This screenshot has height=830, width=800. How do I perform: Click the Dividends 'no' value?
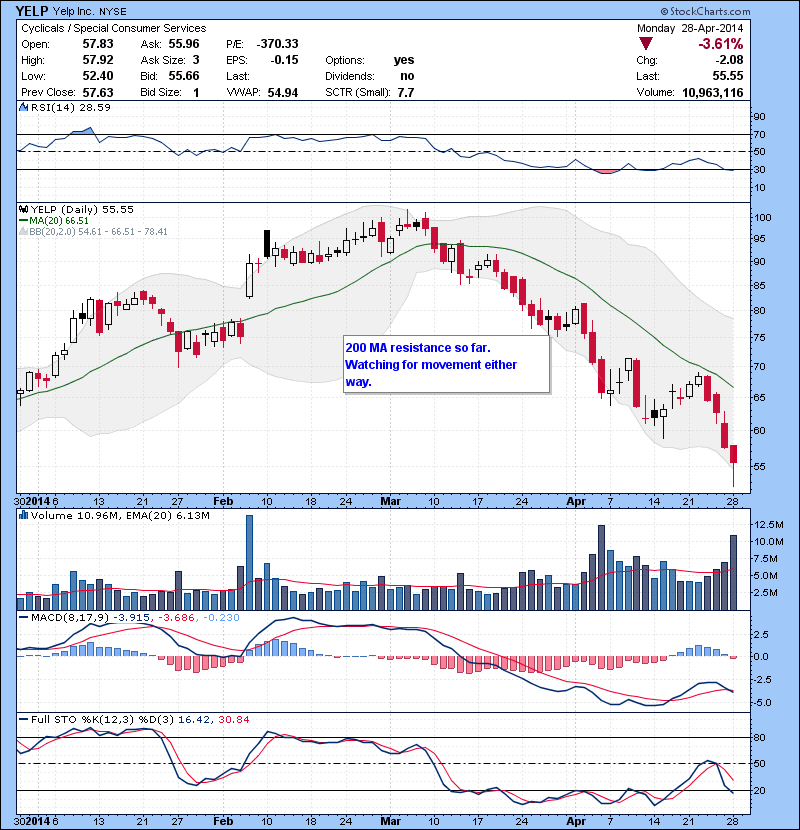point(407,76)
